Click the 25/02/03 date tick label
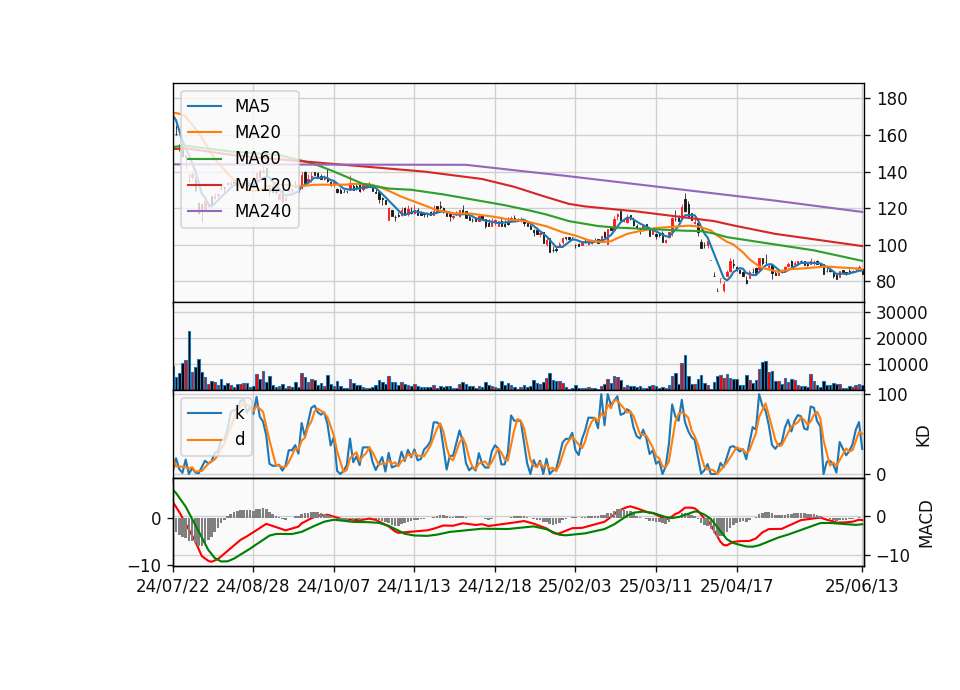This screenshot has height=690, width=960. [x=574, y=586]
